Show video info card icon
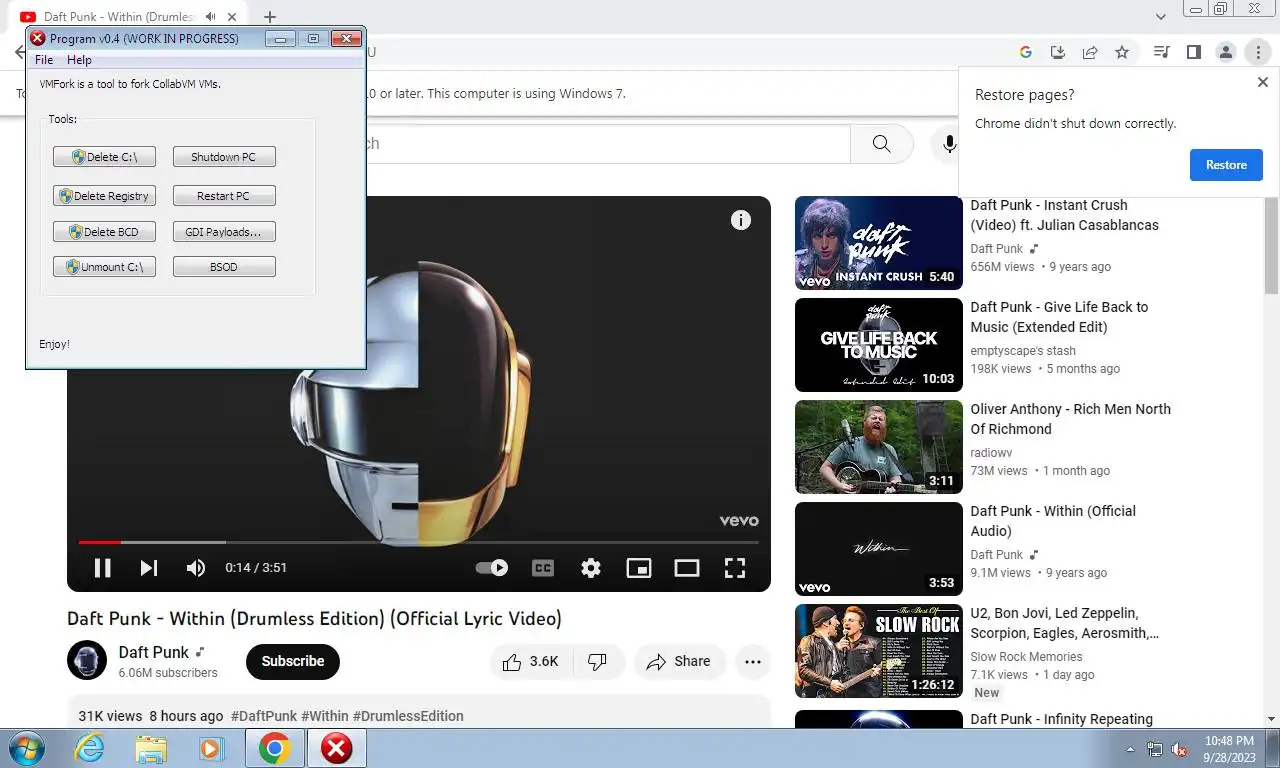Image resolution: width=1280 pixels, height=768 pixels. pyautogui.click(x=741, y=220)
